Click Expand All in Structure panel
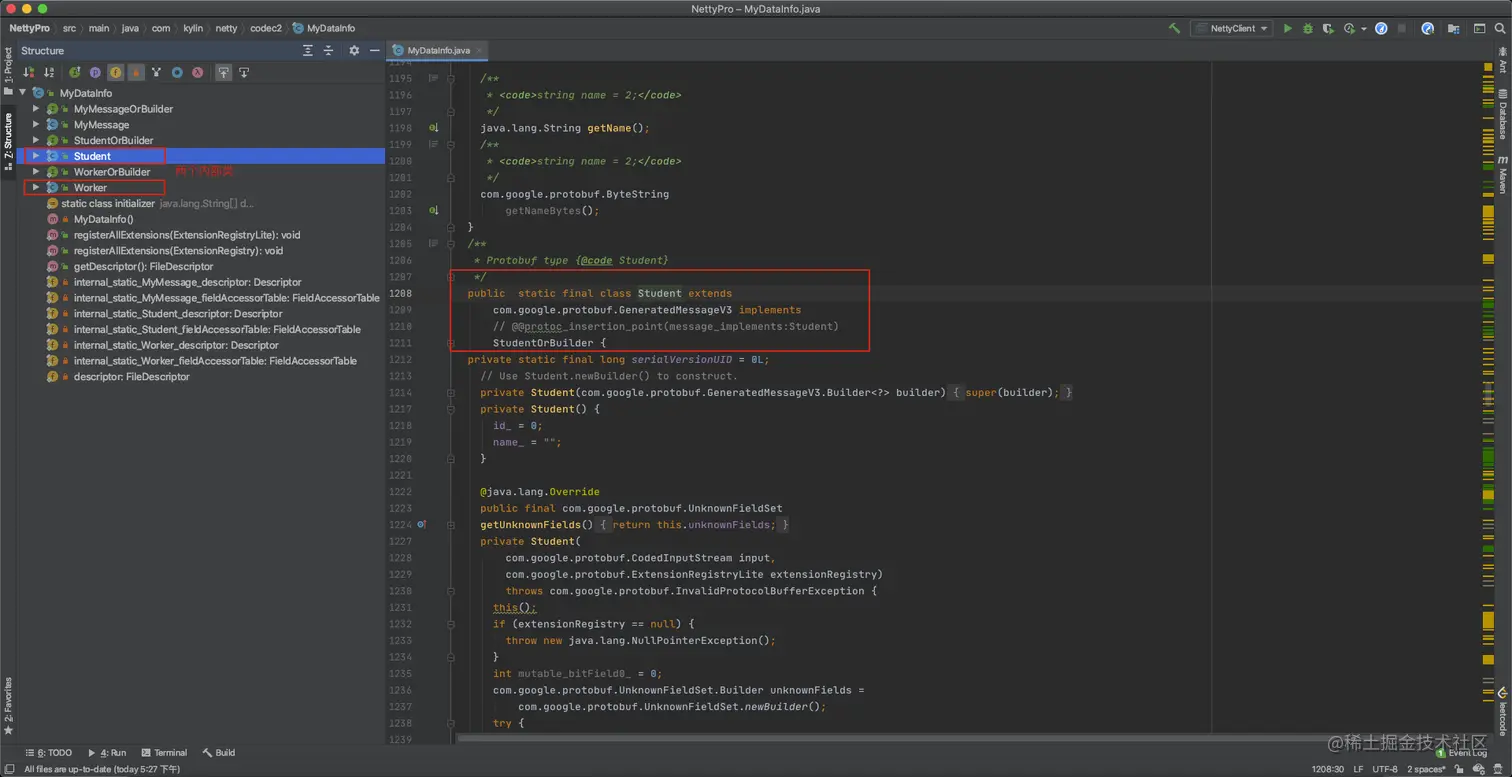Image resolution: width=1512 pixels, height=777 pixels. [x=308, y=51]
